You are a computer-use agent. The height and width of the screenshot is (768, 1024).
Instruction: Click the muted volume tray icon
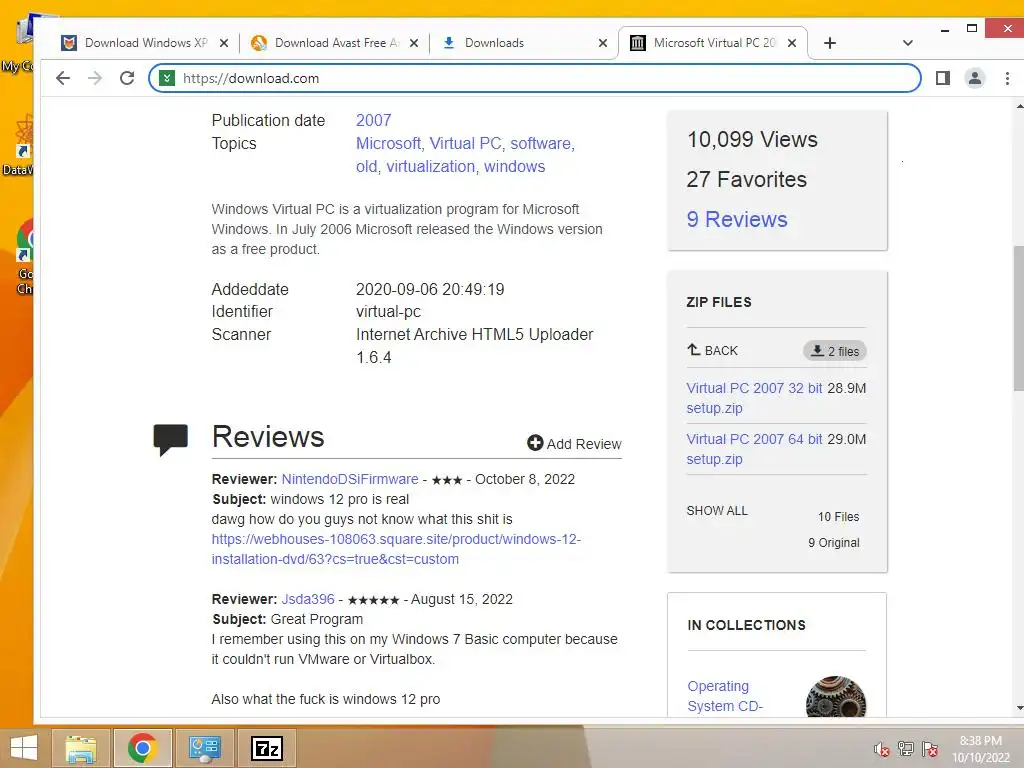tap(881, 749)
